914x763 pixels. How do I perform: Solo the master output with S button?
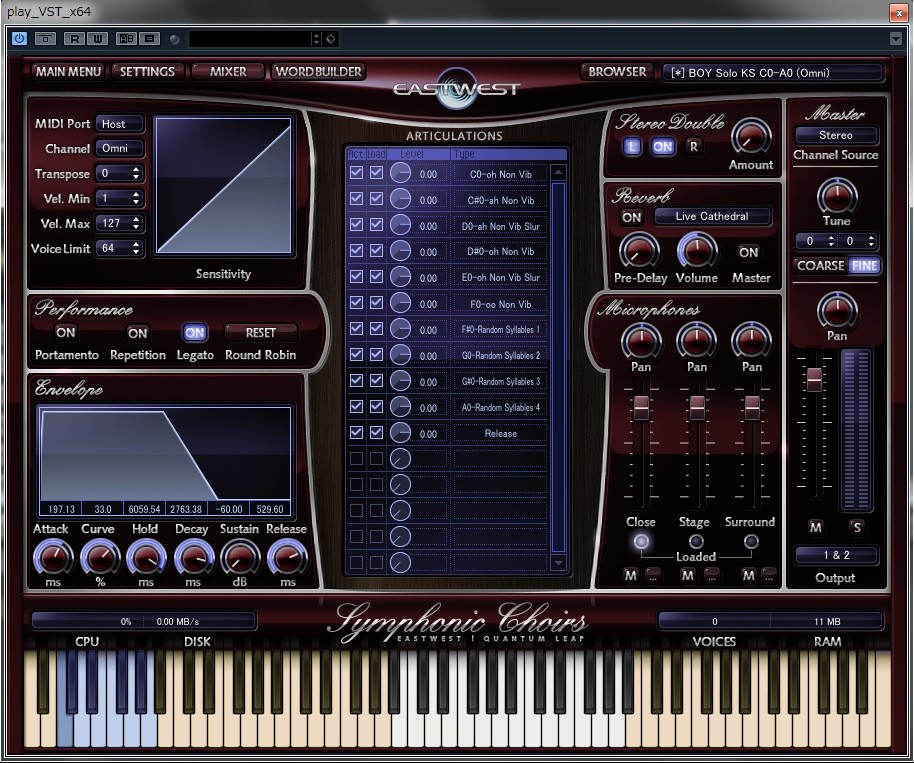click(856, 527)
